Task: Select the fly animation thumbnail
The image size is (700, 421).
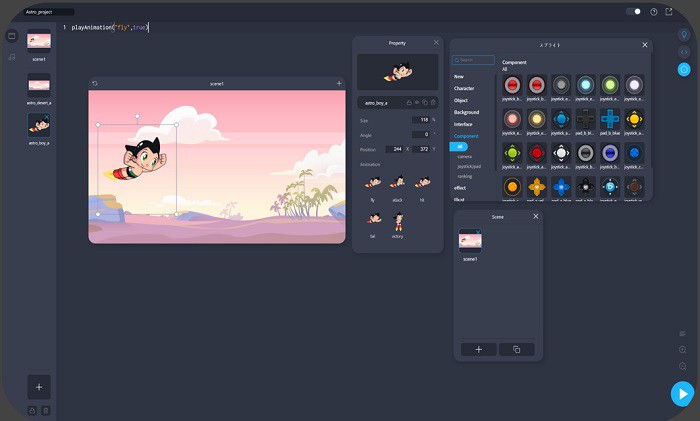Action: pos(372,183)
